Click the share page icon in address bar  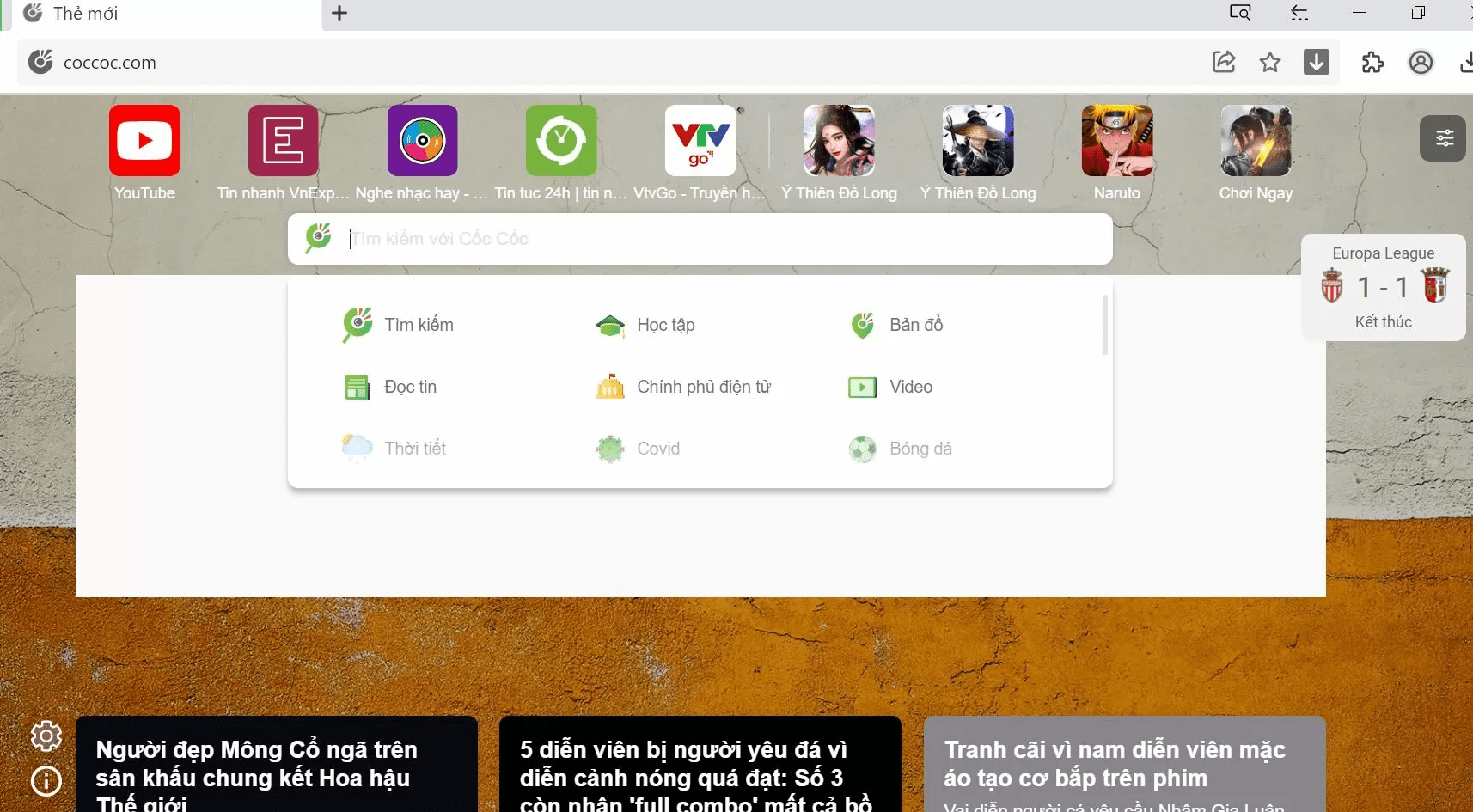[1224, 62]
